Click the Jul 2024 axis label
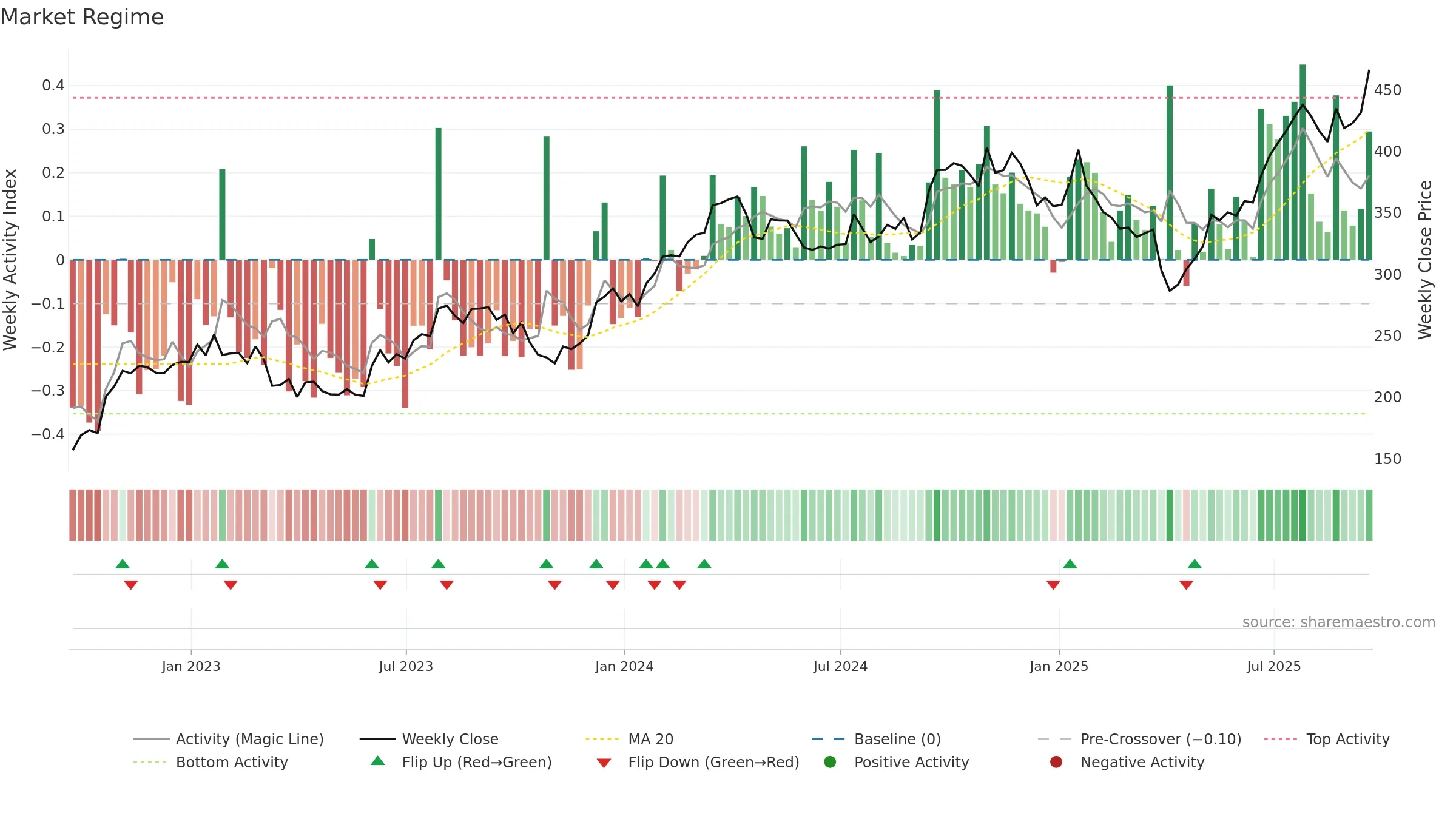1456x819 pixels. click(840, 666)
